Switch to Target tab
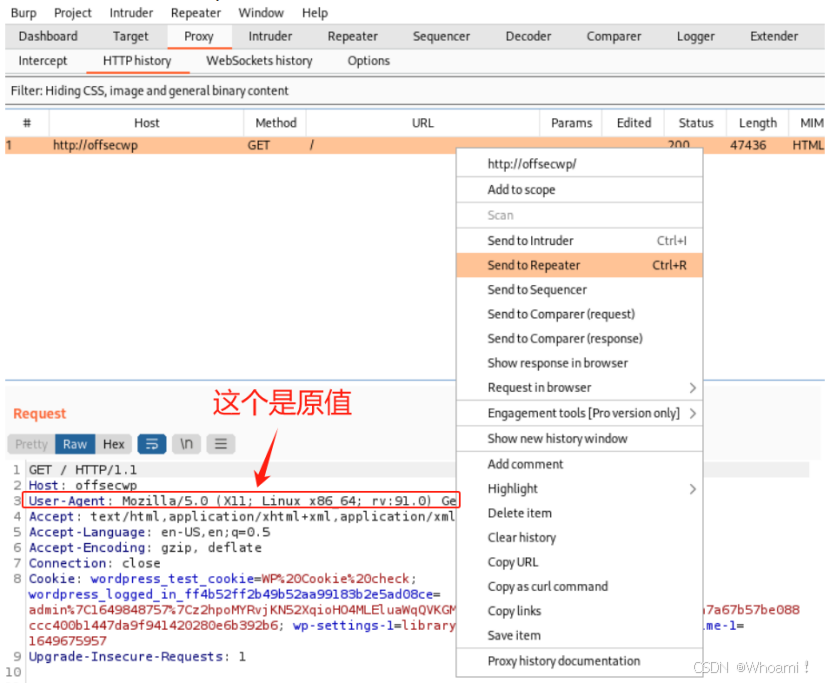This screenshot has width=830, height=683. 130,36
